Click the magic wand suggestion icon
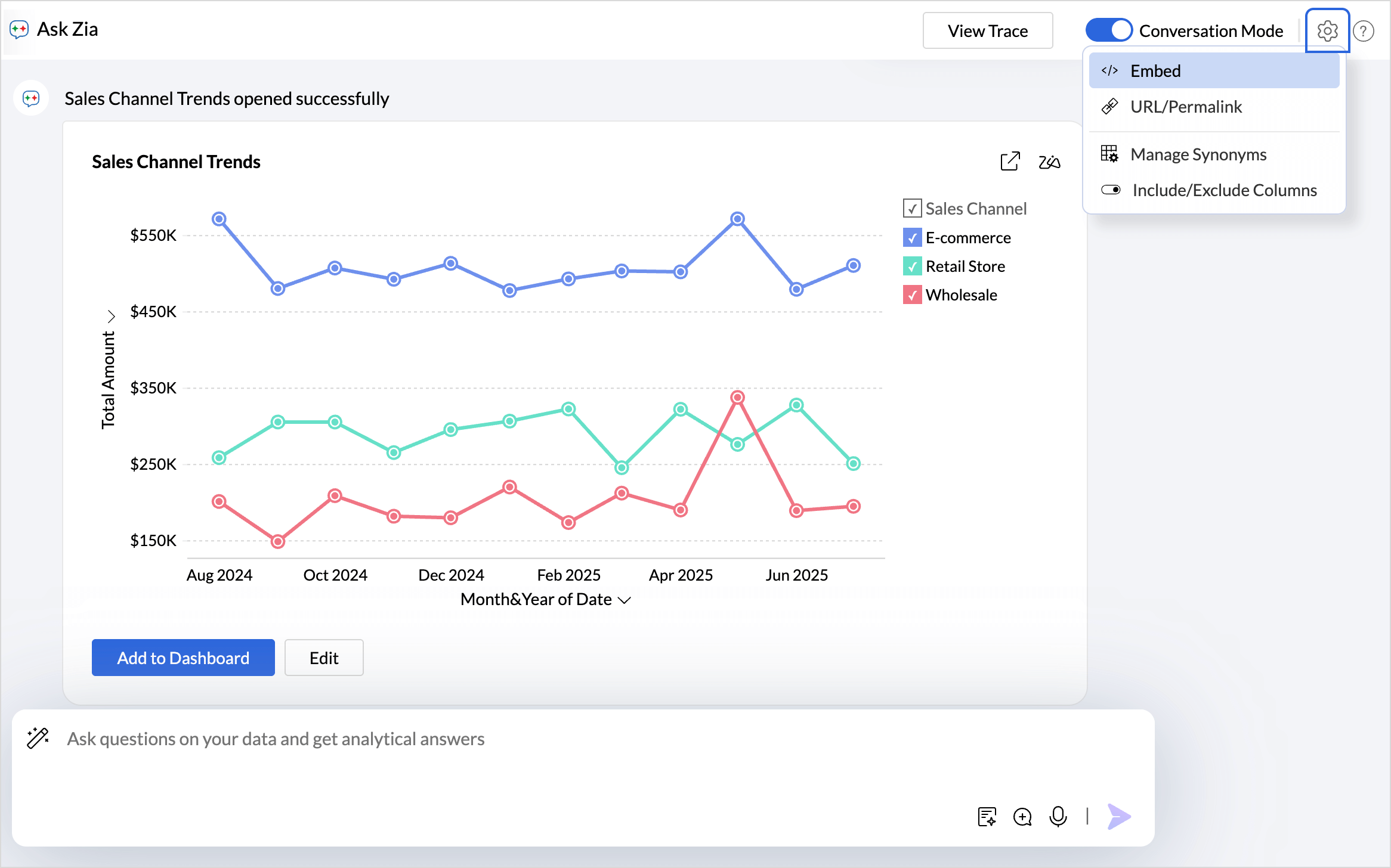This screenshot has height=868, width=1391. [38, 738]
